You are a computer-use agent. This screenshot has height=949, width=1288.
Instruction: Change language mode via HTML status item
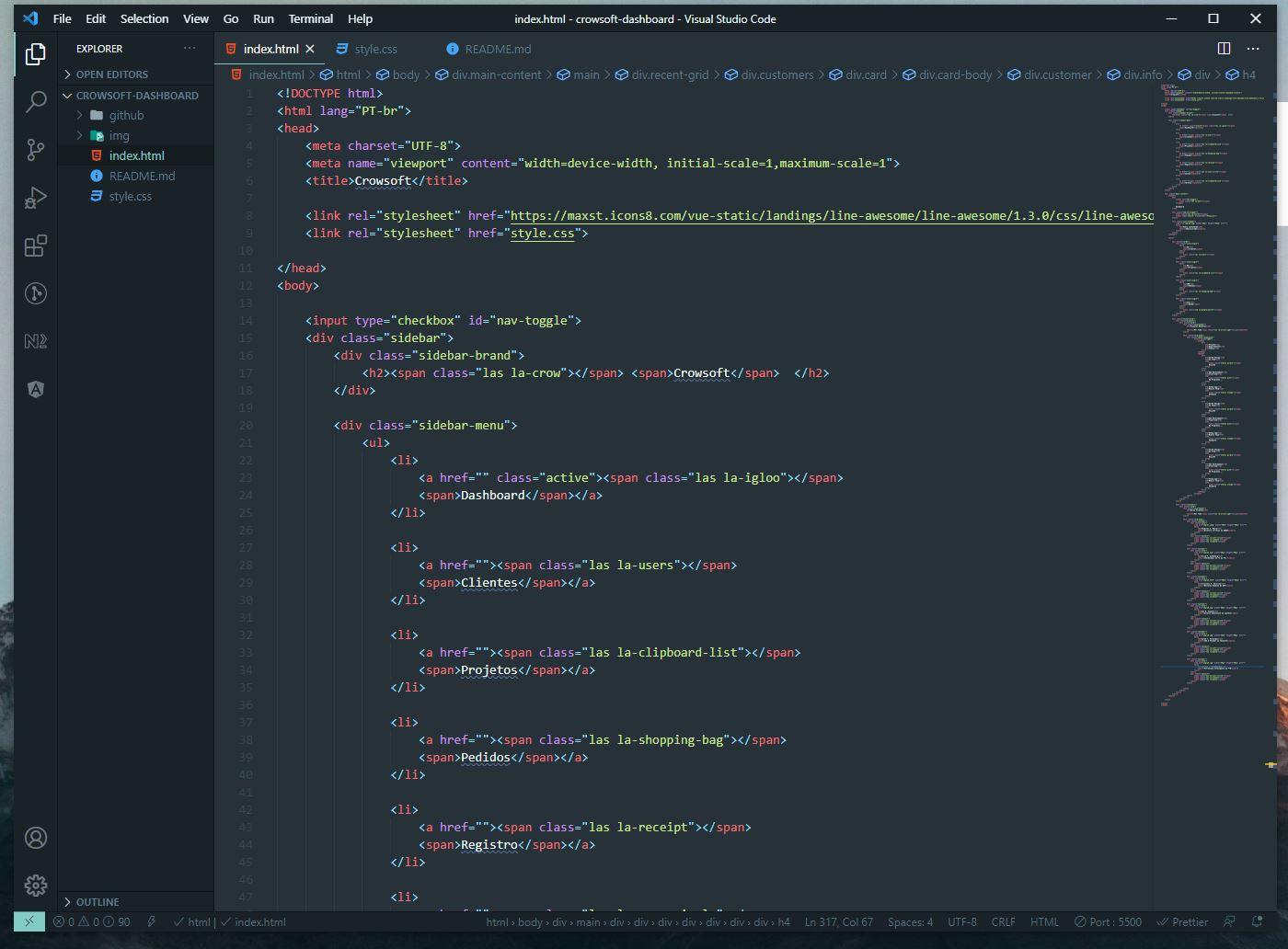point(1044,921)
